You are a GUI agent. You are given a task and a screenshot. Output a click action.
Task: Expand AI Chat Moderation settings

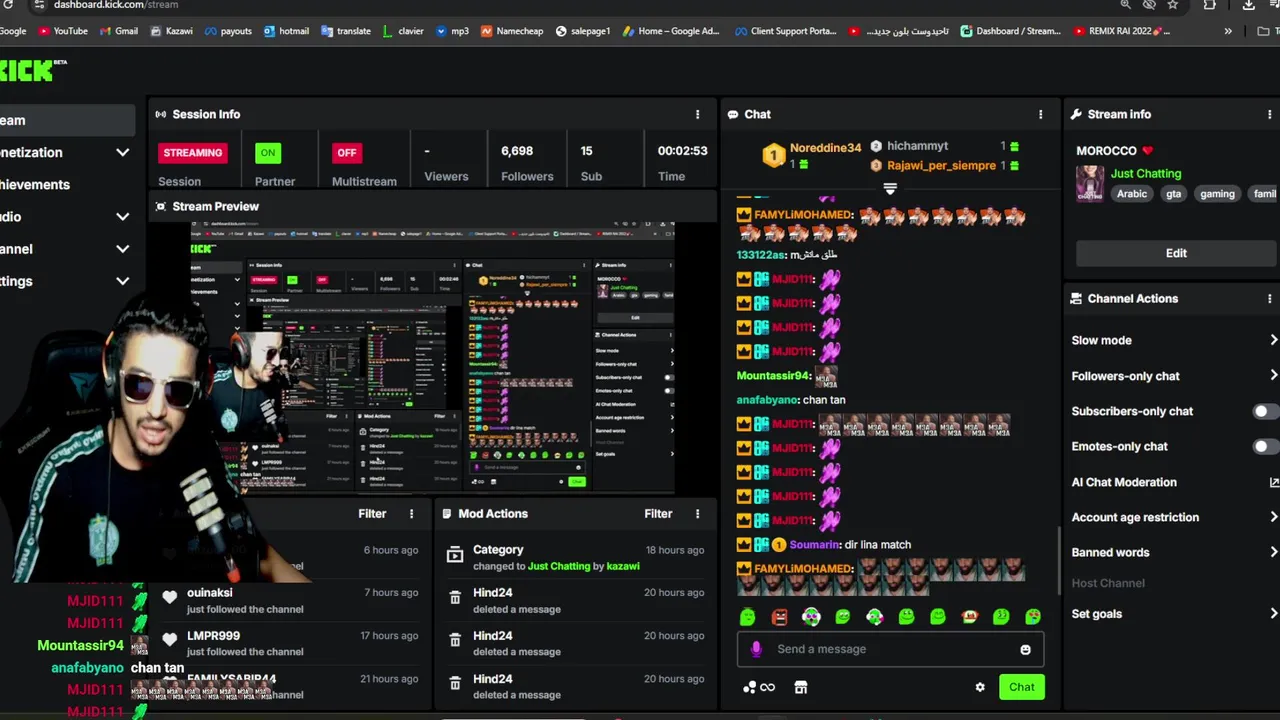coord(1273,482)
